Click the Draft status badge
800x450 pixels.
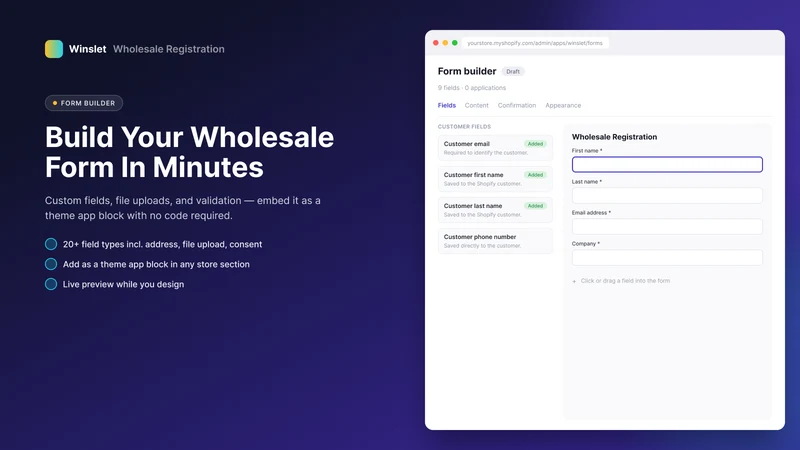point(513,71)
